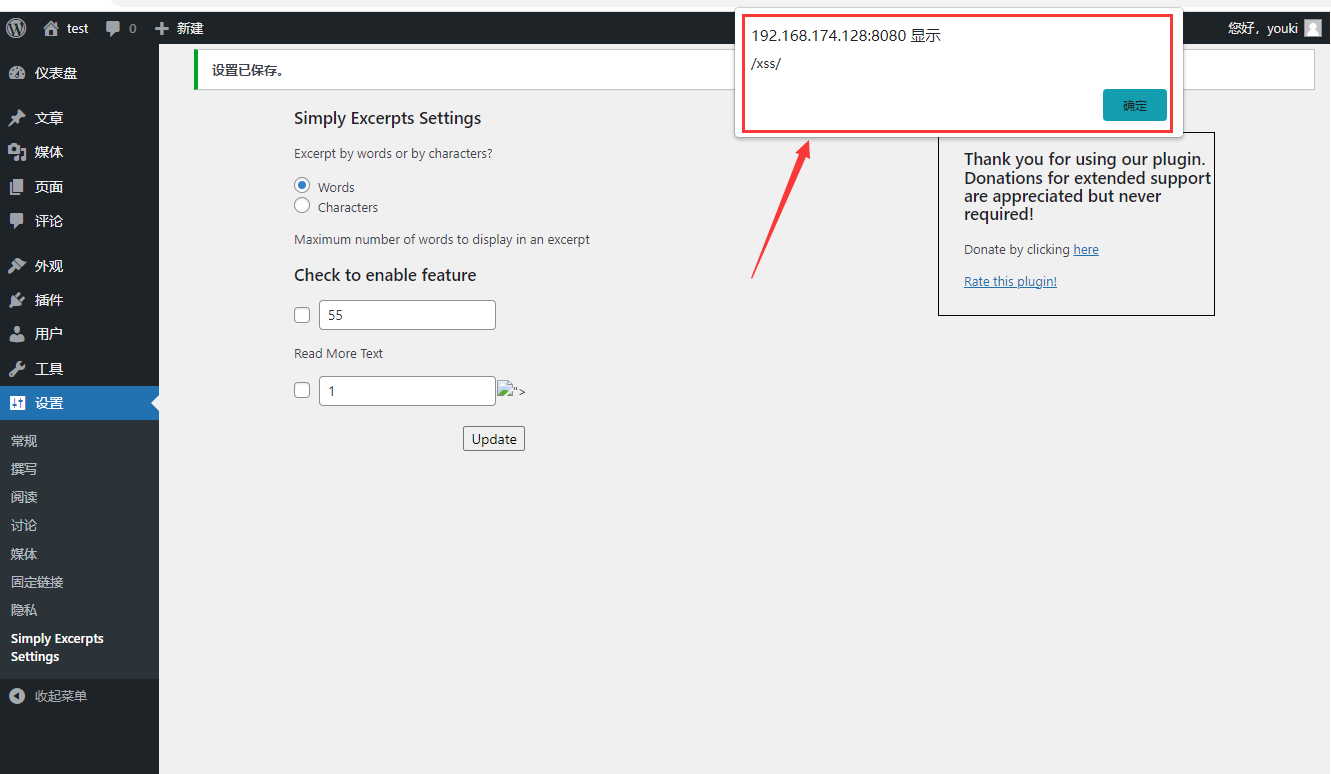Click the 用户 person icon
This screenshot has width=1331, height=774.
click(x=17, y=334)
